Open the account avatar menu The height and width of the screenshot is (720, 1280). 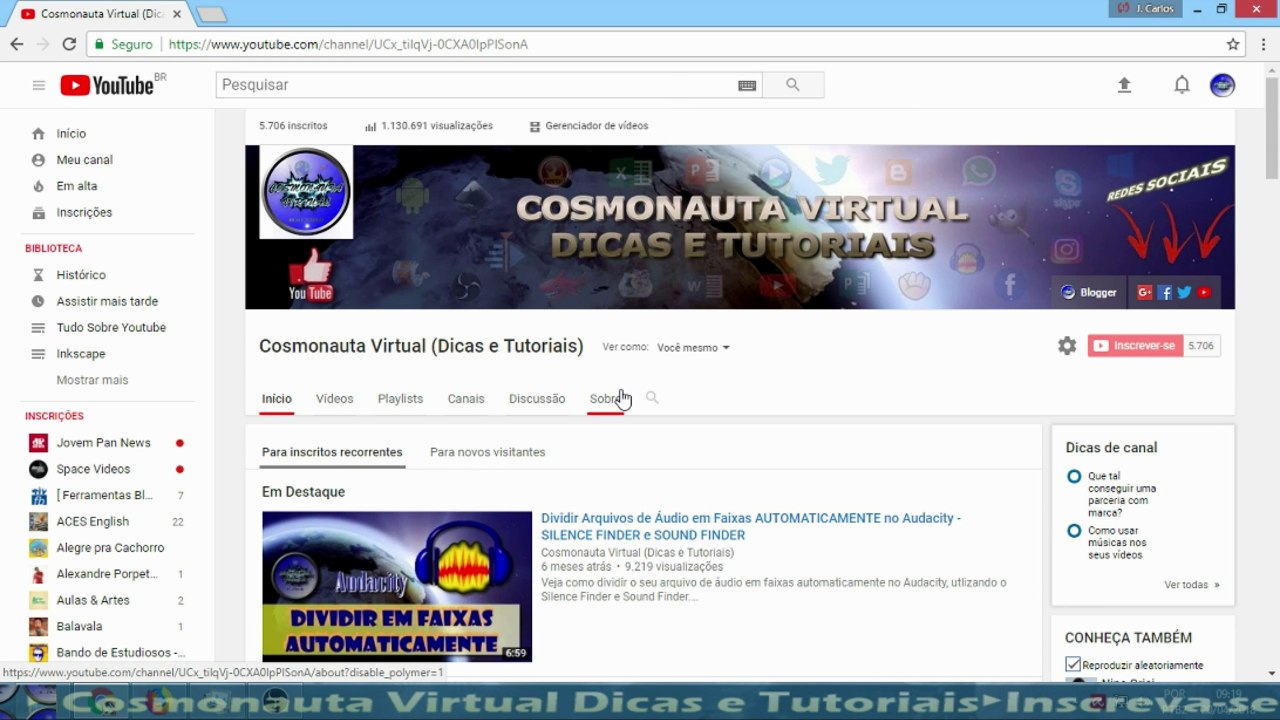pos(1222,85)
